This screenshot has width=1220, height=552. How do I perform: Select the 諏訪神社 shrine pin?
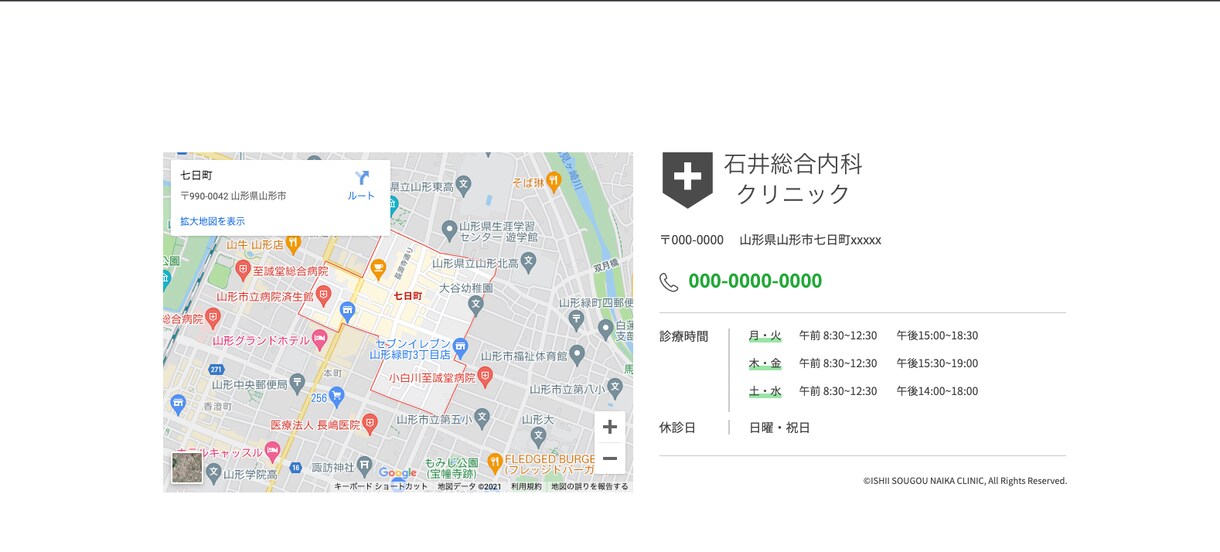[364, 466]
